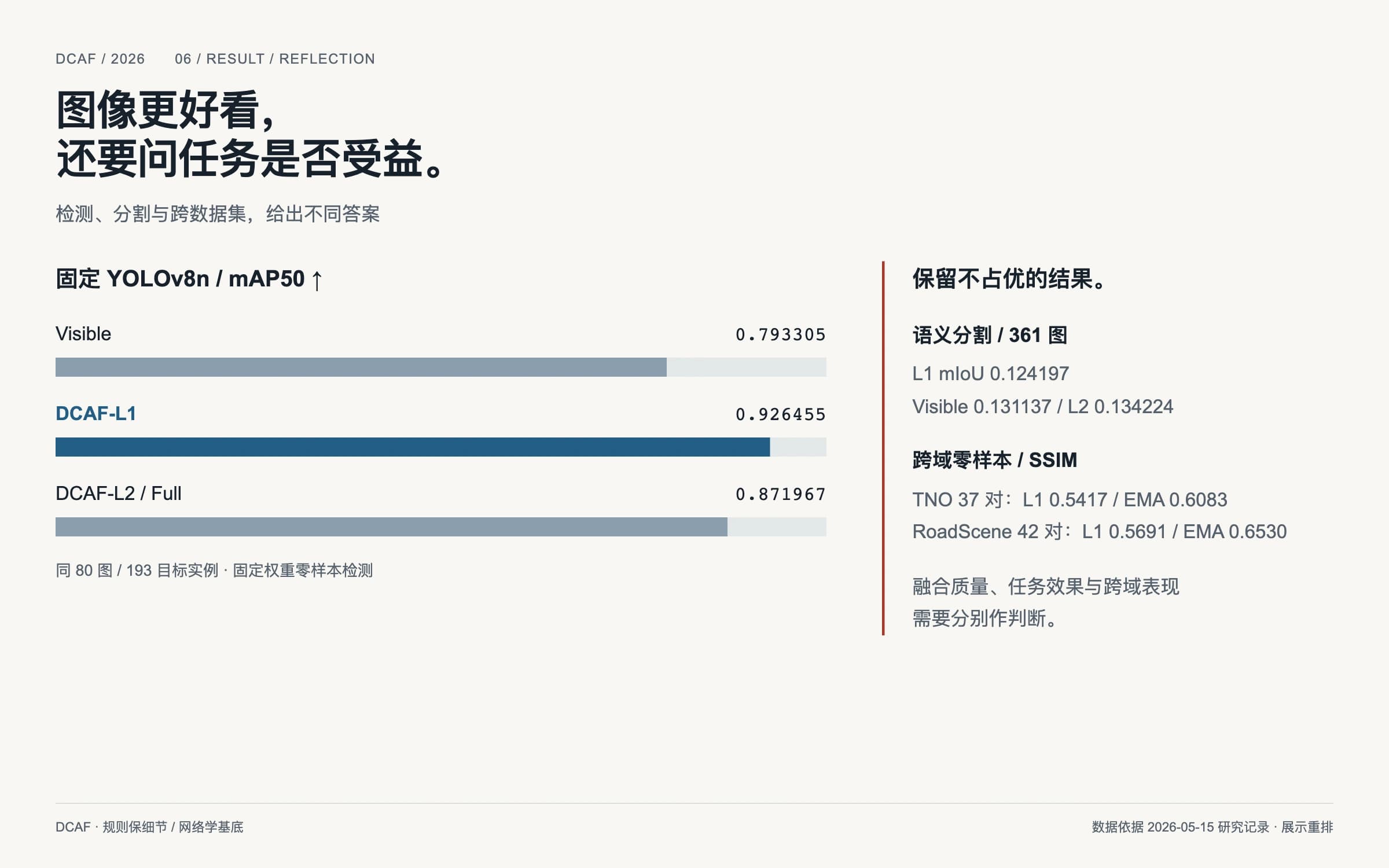The width and height of the screenshot is (1389, 868).
Task: Click the value 0.793305
Action: pyautogui.click(x=781, y=334)
